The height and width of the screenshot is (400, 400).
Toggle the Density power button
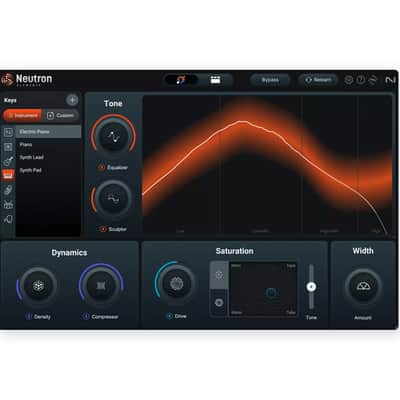click(29, 317)
